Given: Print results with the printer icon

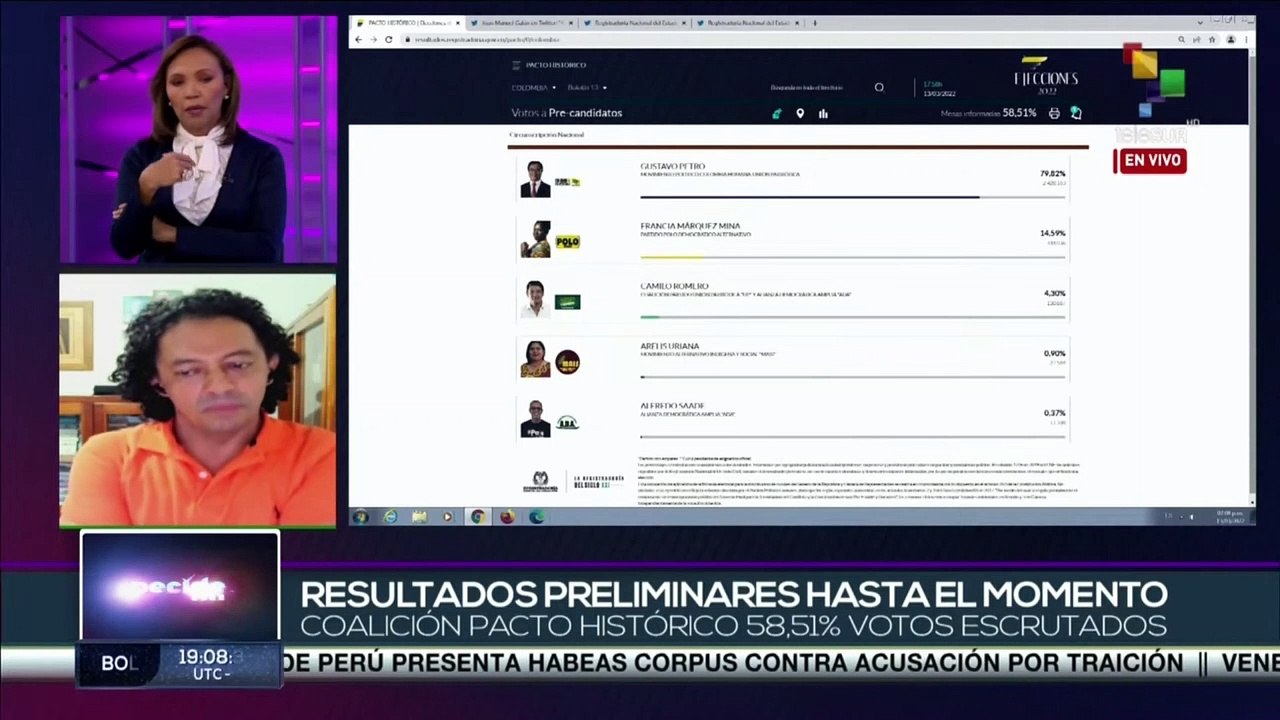Looking at the screenshot, I should click(1054, 113).
